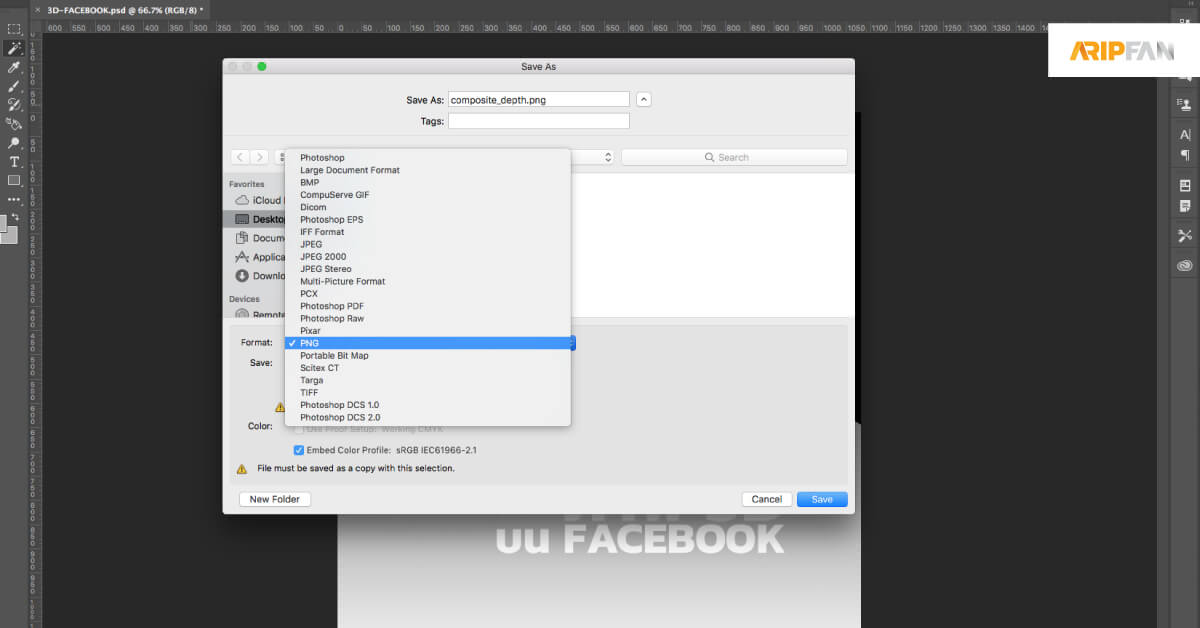The width and height of the screenshot is (1200, 628).
Task: Select the Eyedropper tool
Action: click(14, 67)
